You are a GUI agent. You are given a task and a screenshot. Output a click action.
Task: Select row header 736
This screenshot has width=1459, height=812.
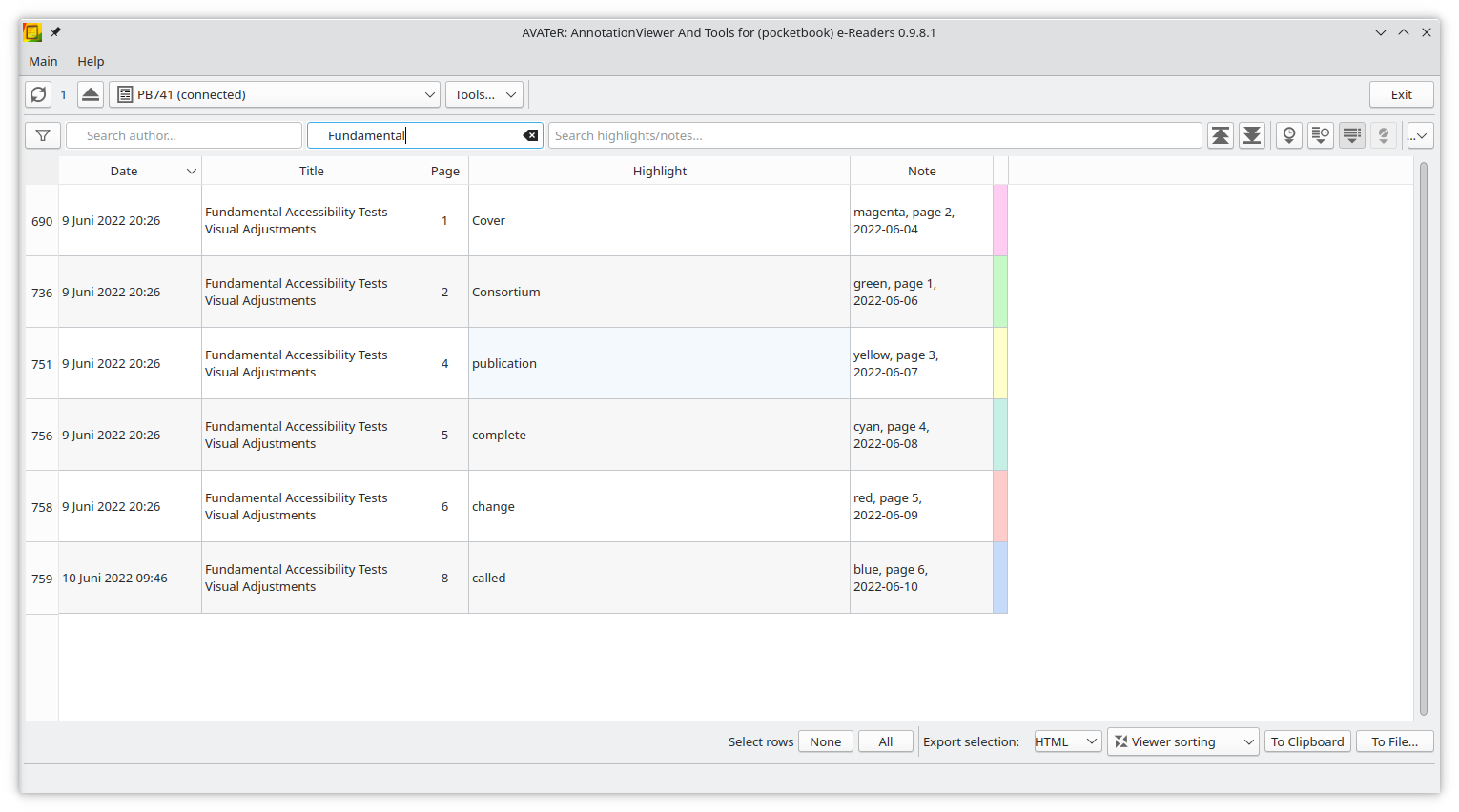pos(42,292)
